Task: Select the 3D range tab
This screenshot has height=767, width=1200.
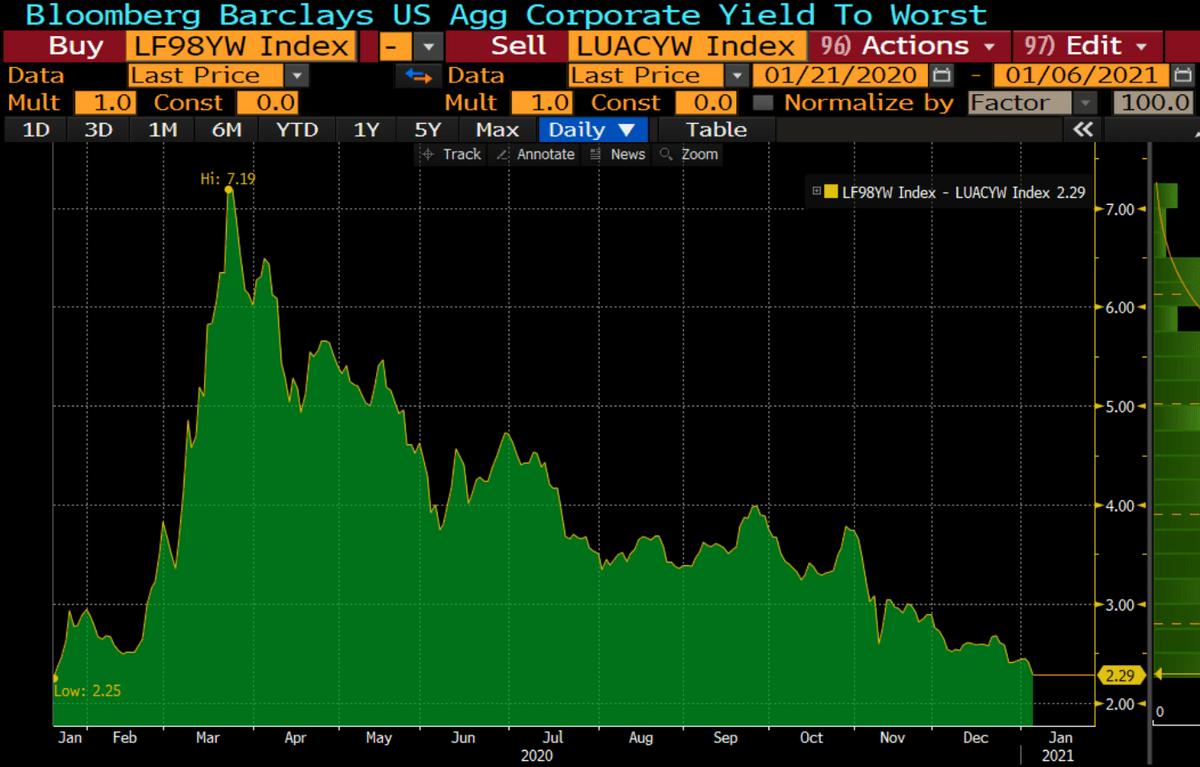Action: pos(98,129)
